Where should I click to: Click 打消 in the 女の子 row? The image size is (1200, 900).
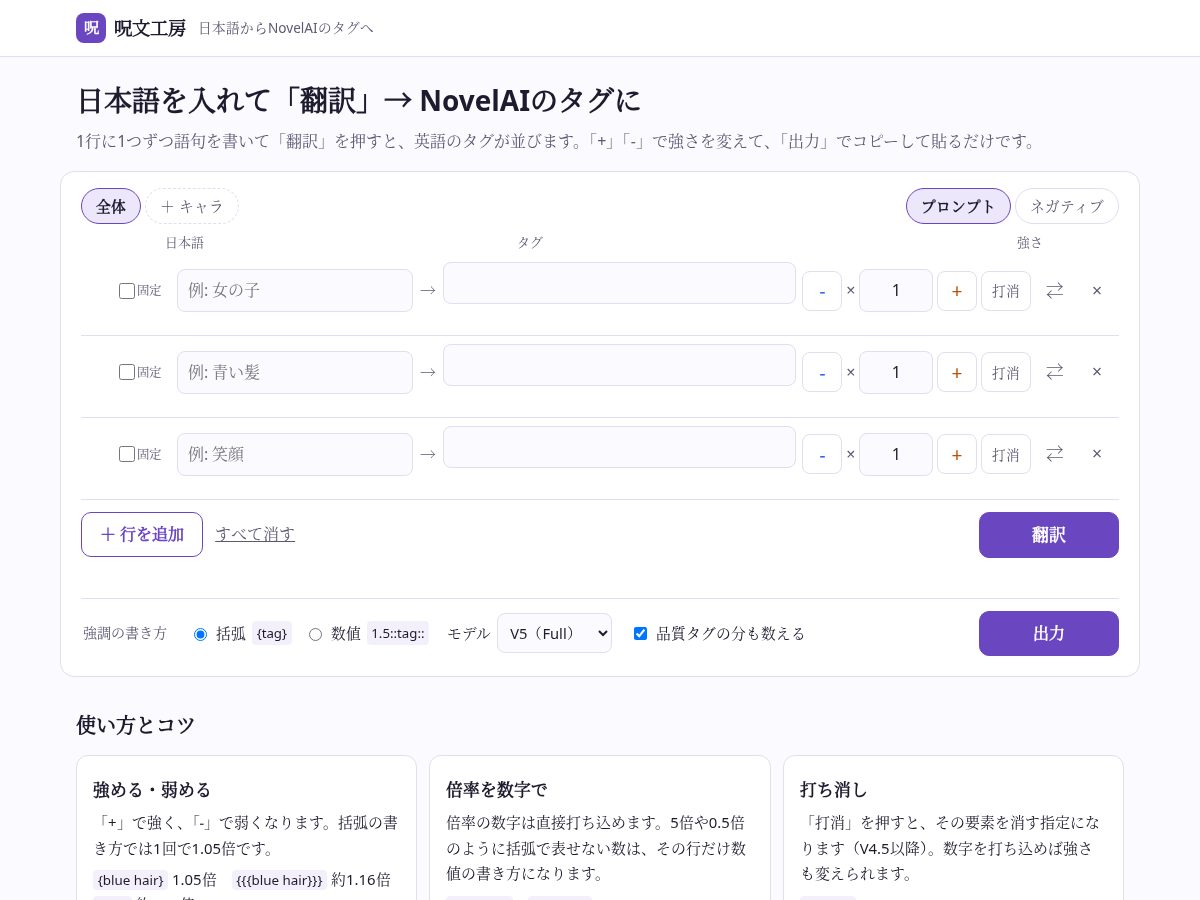click(1006, 291)
